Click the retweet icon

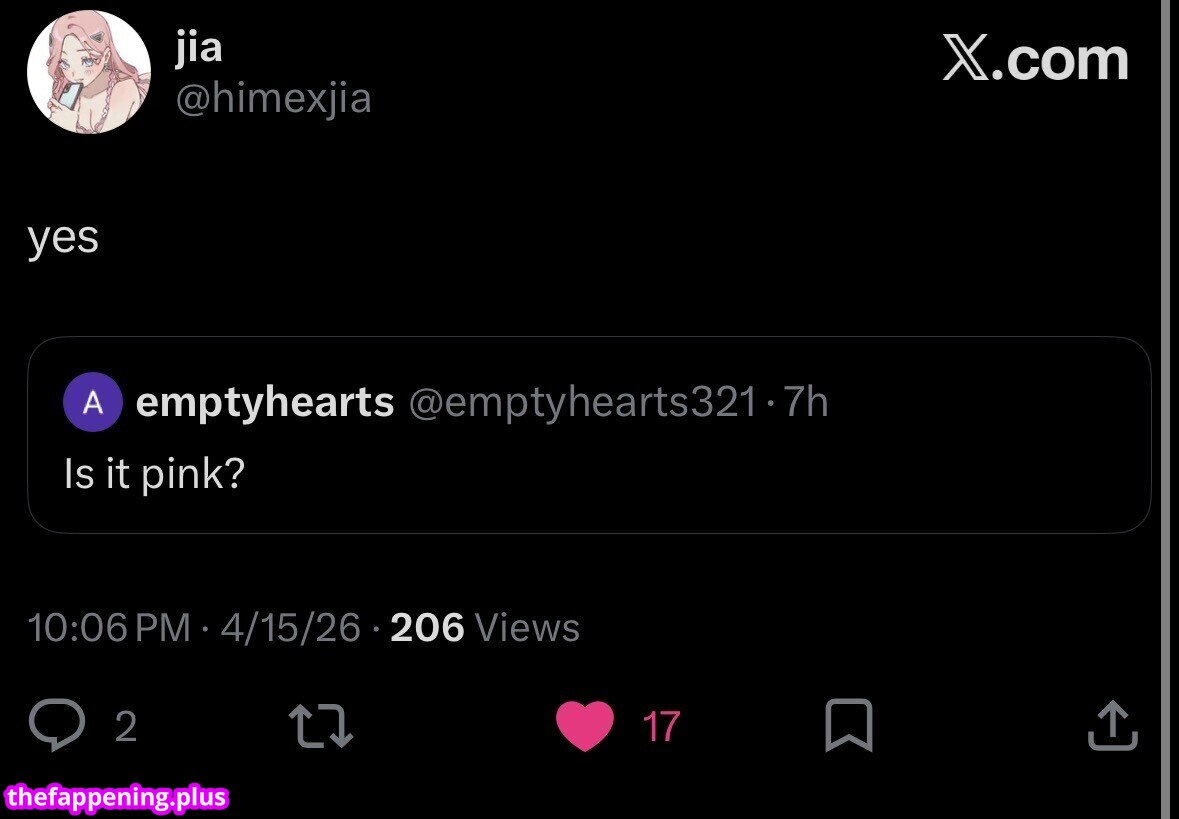click(x=320, y=726)
